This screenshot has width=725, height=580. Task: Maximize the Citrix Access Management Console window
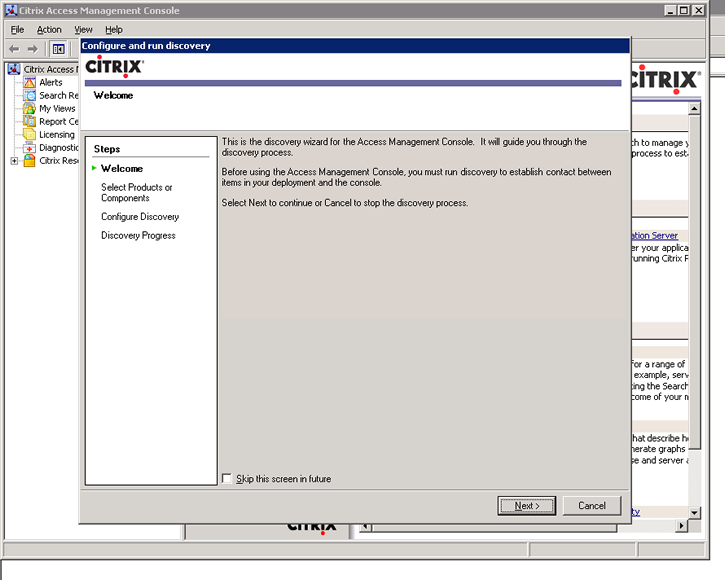tap(684, 10)
